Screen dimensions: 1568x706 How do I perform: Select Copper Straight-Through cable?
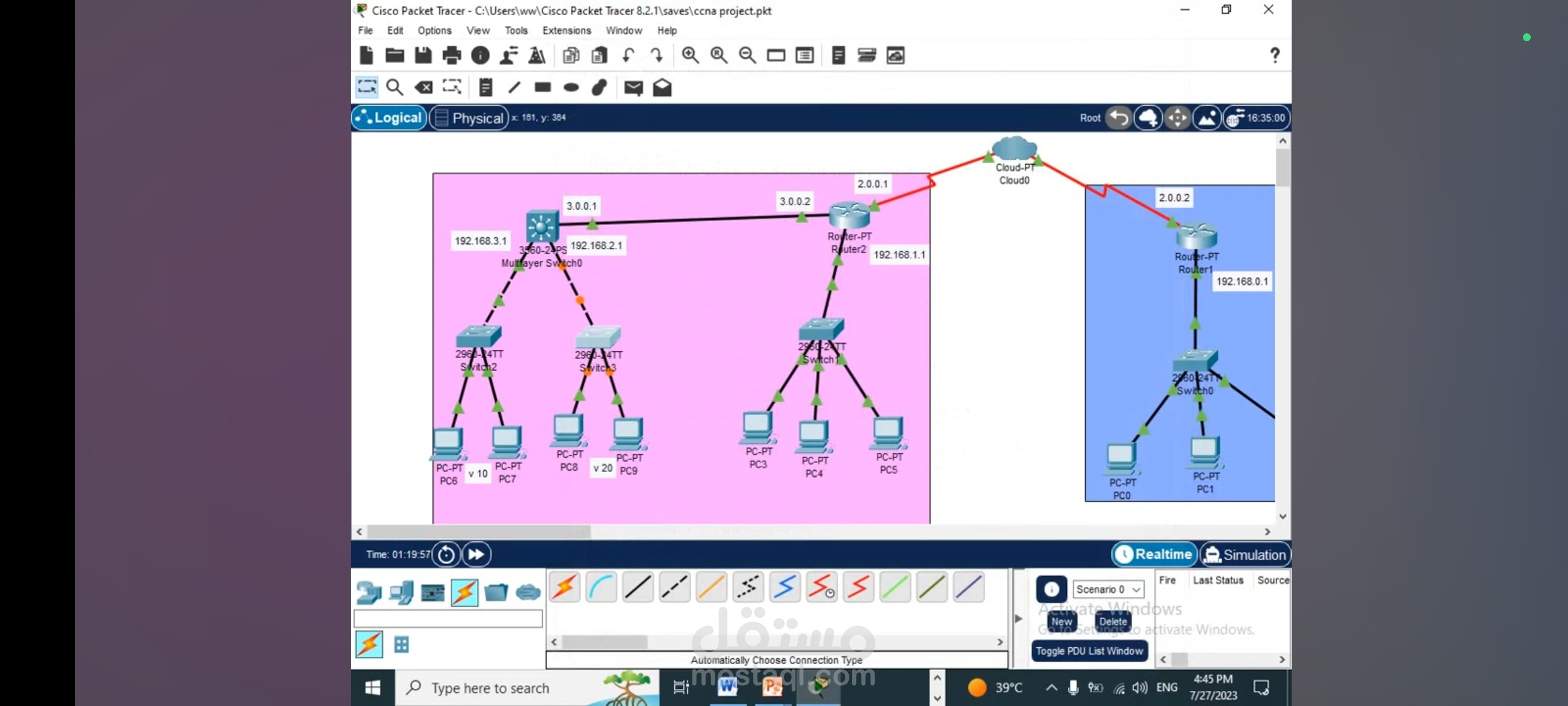coord(638,587)
